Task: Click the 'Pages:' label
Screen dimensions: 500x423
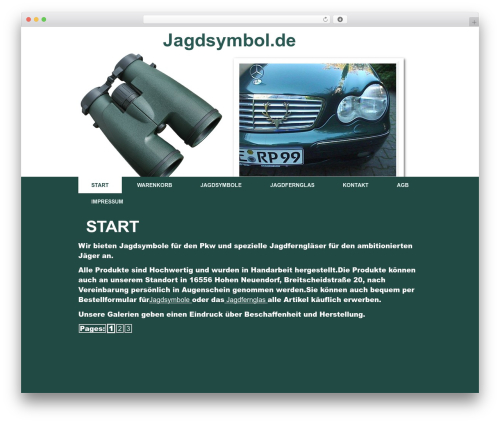Action: [92, 329]
